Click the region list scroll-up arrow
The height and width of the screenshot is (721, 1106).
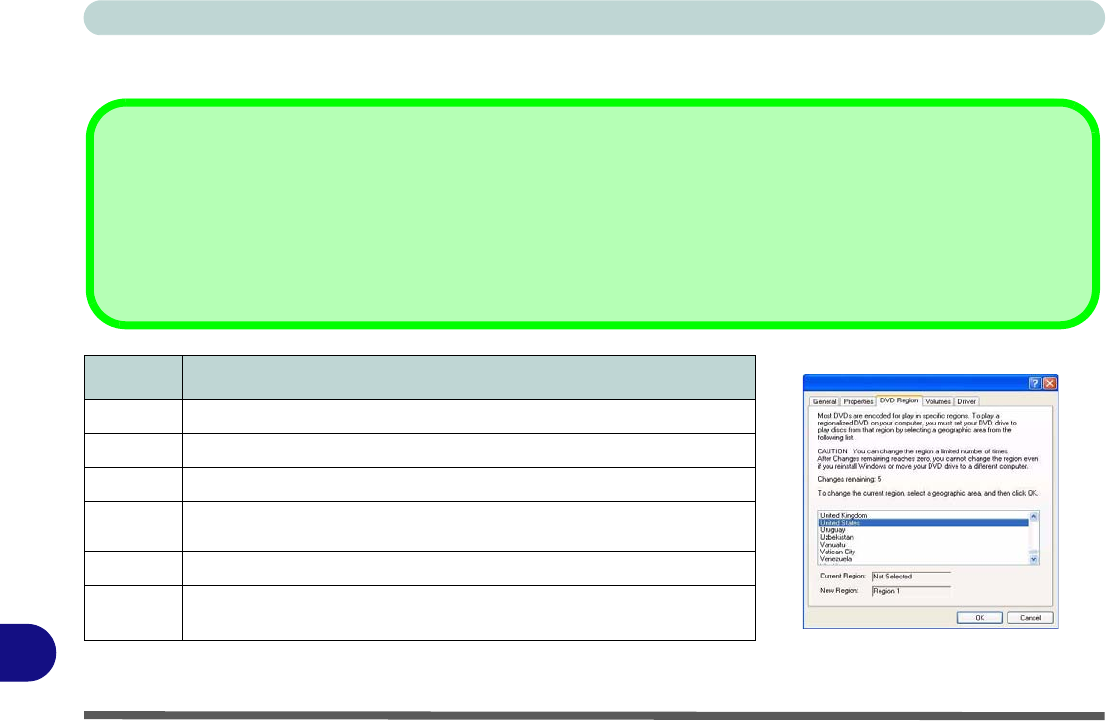click(x=1034, y=516)
